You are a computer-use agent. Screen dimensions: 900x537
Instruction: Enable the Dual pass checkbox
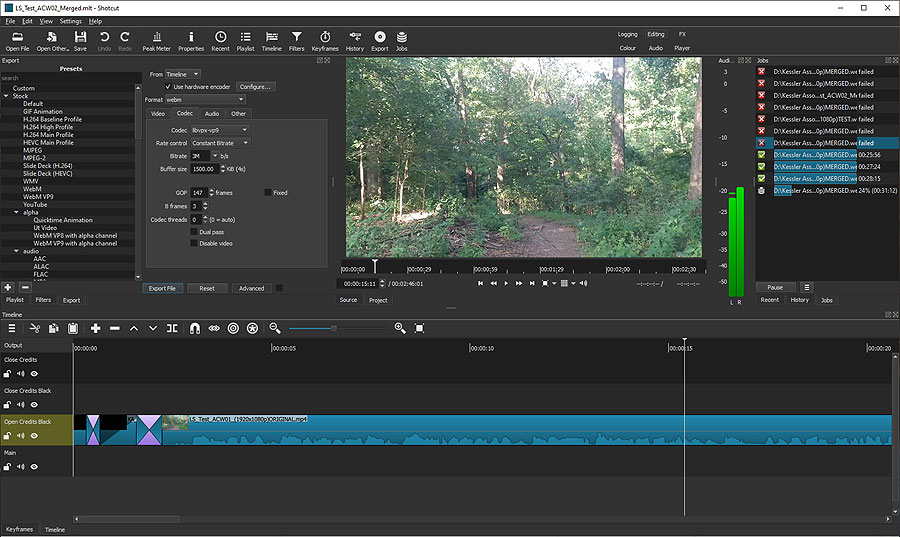pyautogui.click(x=193, y=232)
